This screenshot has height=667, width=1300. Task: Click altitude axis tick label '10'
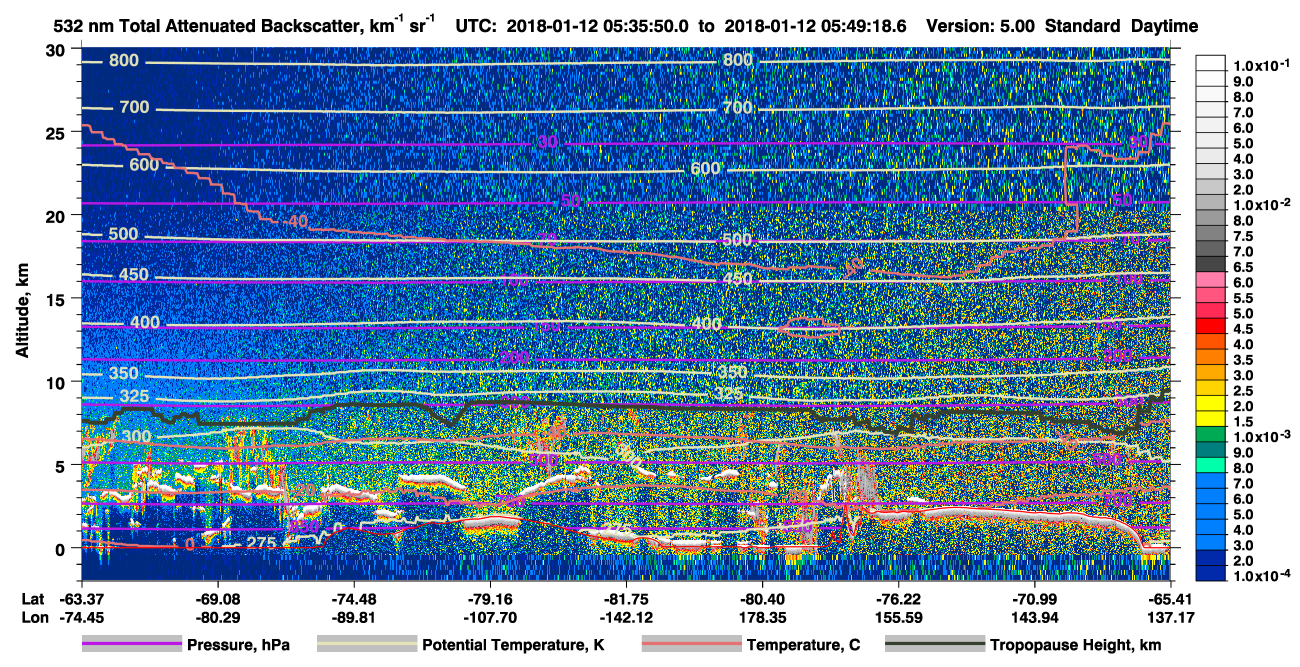(x=57, y=382)
